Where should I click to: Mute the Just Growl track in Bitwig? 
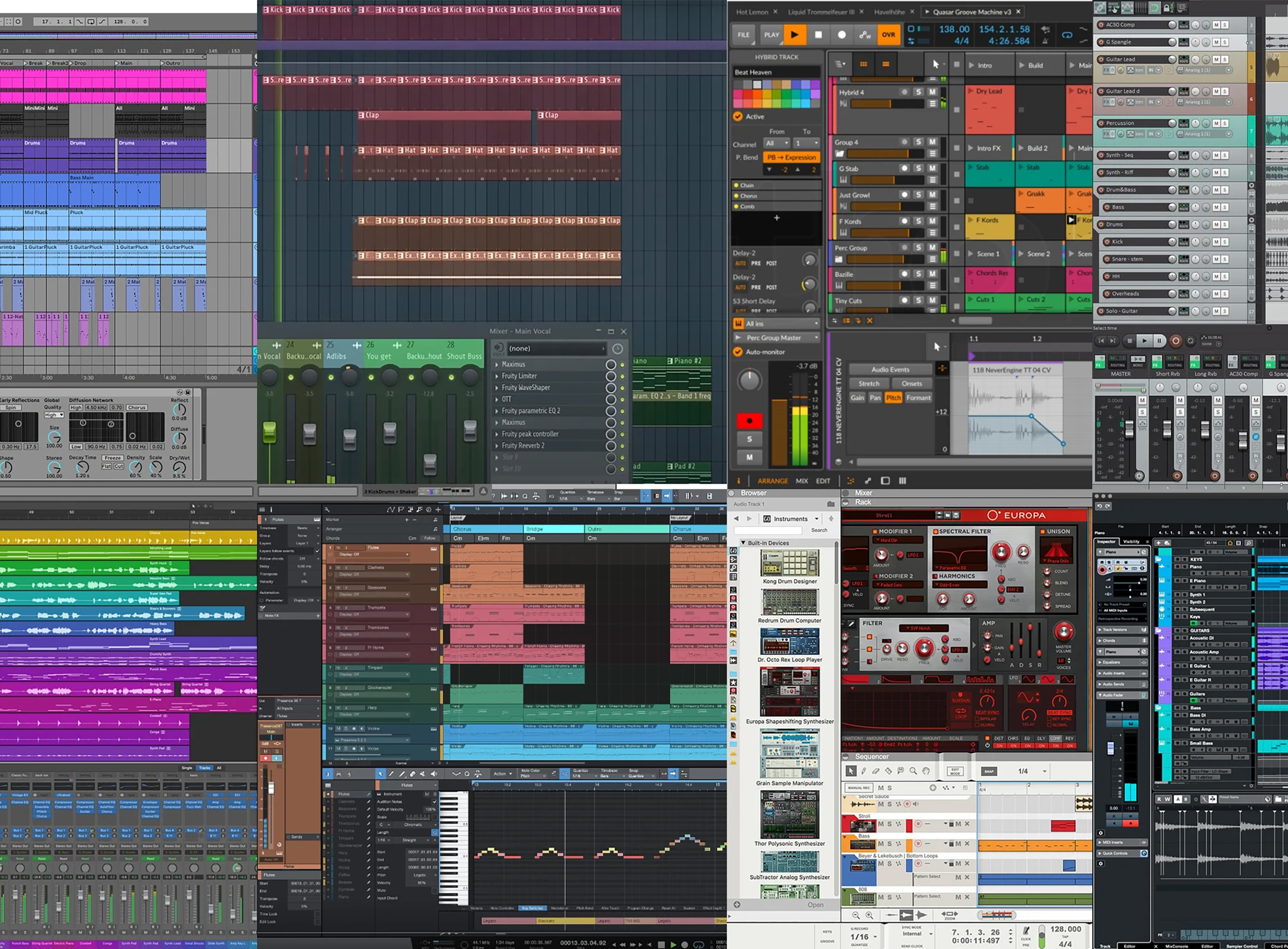pos(932,195)
